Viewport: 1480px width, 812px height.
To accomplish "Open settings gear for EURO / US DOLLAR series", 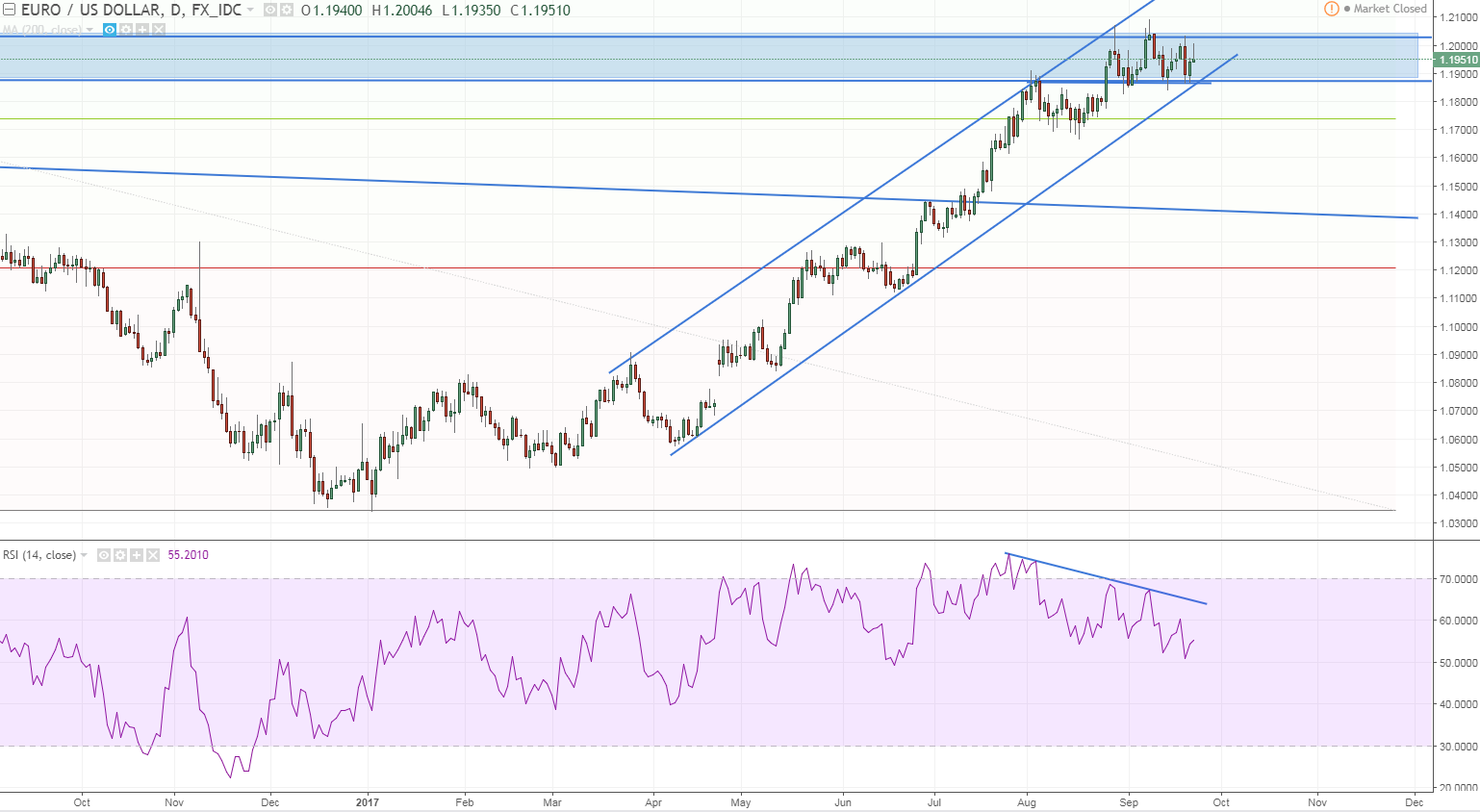I will click(286, 11).
